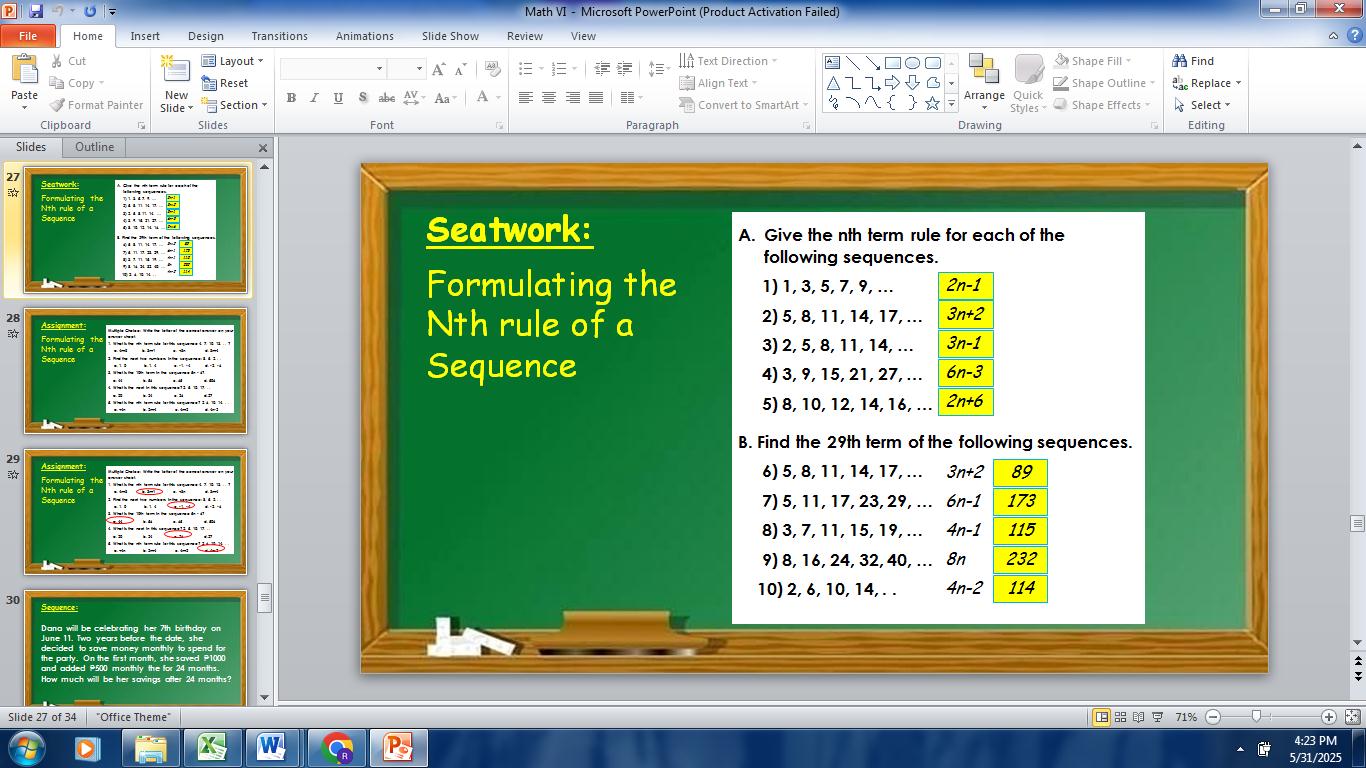Screen dimensions: 1366x768
Task: Open the Shape Outline dropdown
Action: 1103,83
